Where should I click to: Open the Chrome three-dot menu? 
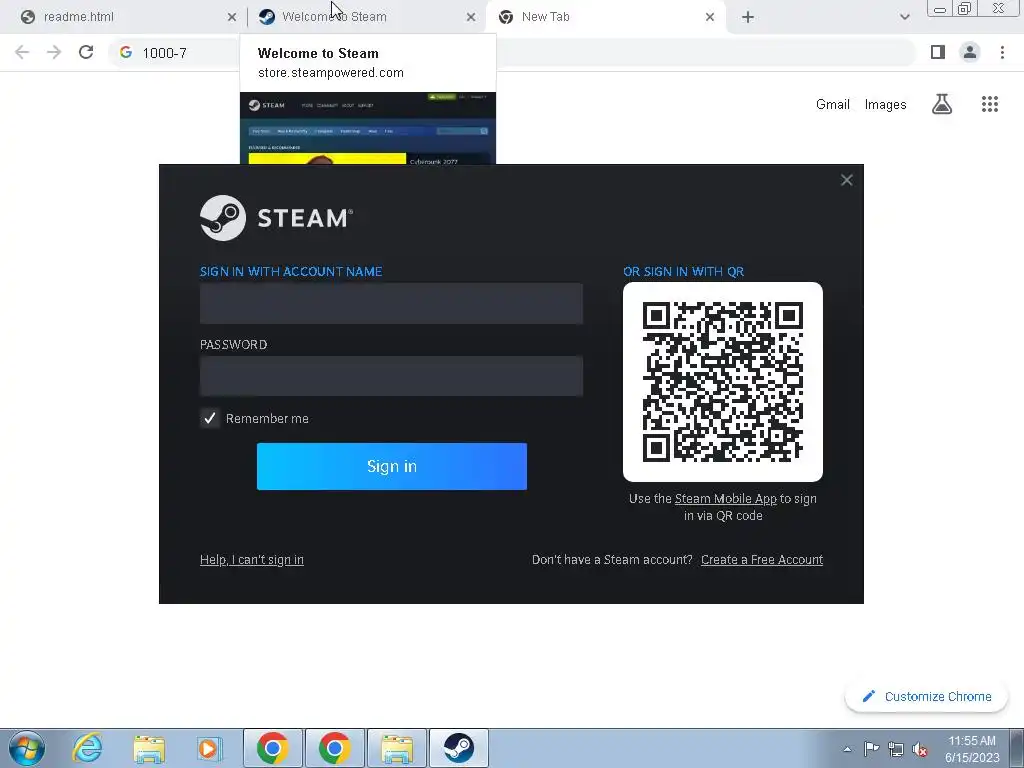(1002, 52)
